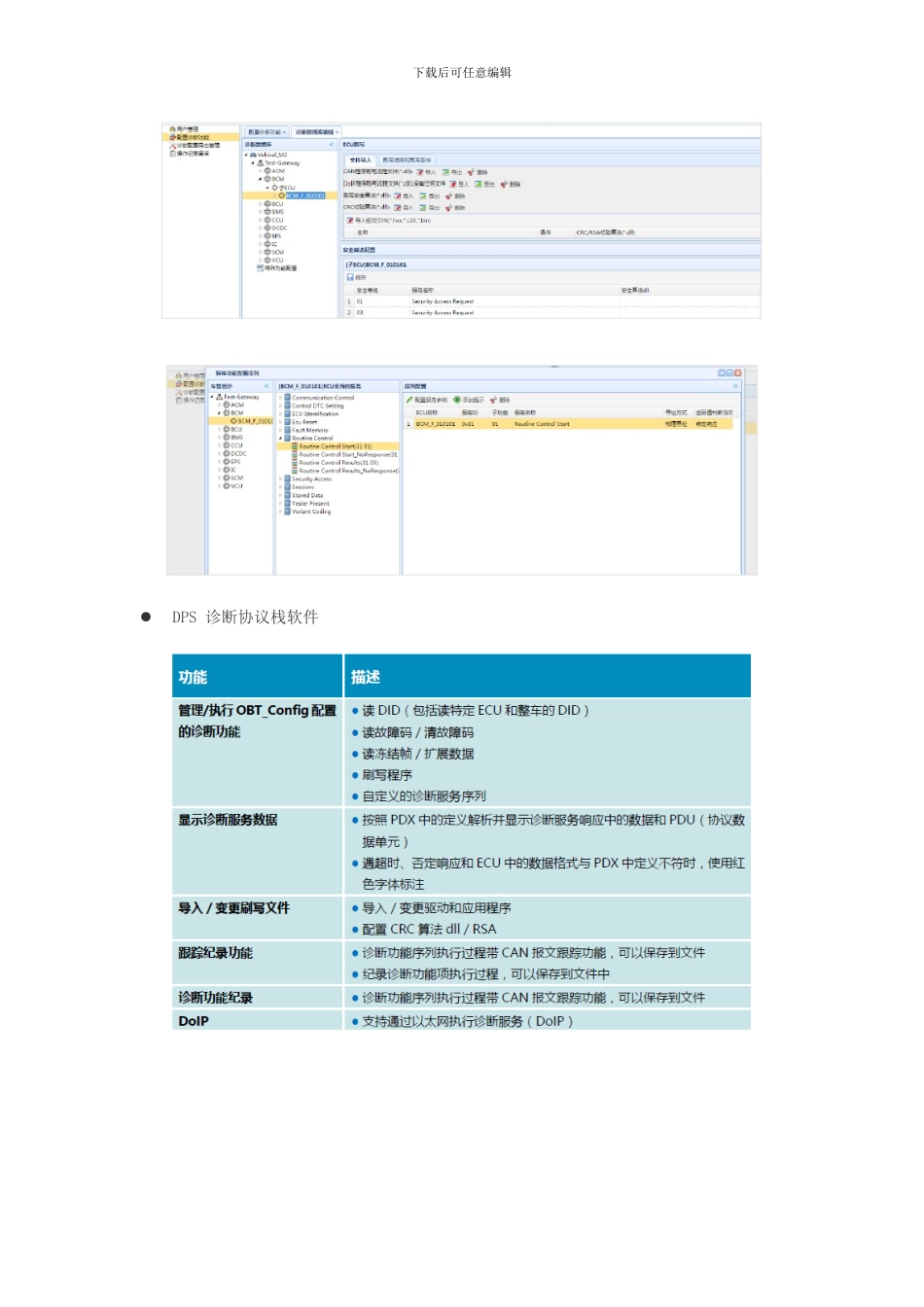Open the Stored Data folder
This screenshot has width=924, height=1307.
303,495
